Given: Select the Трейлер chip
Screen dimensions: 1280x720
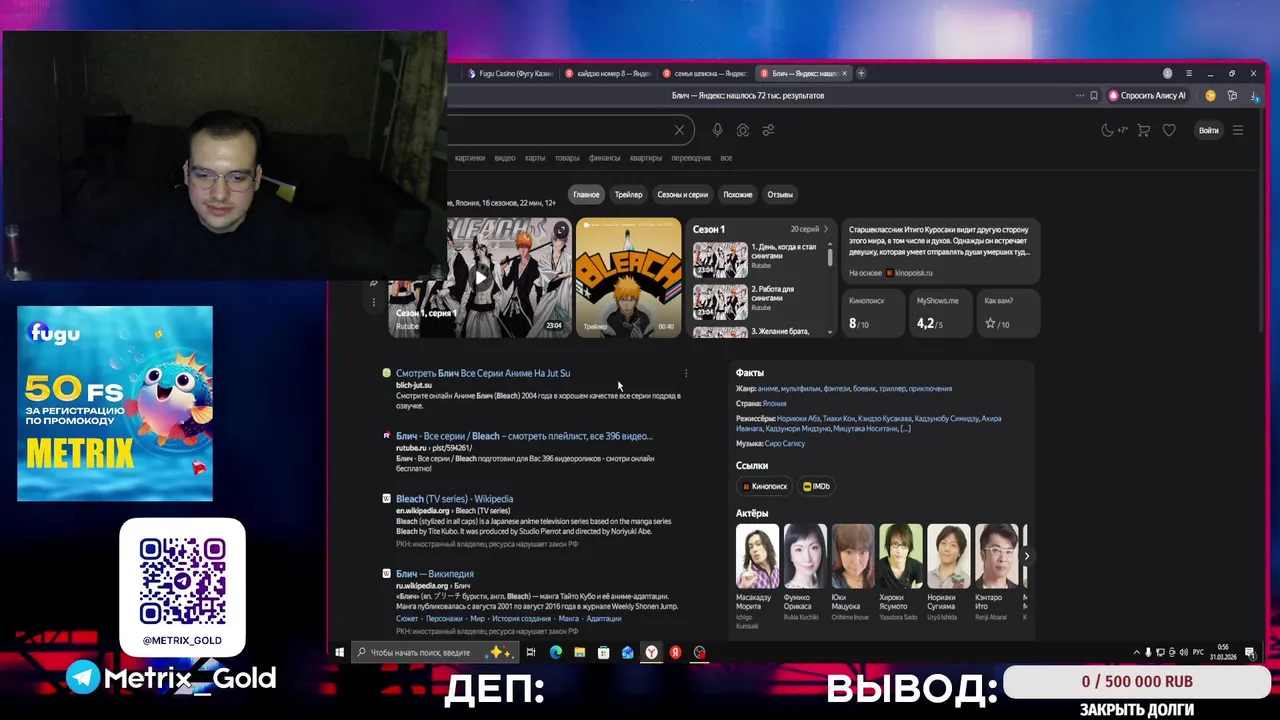Looking at the screenshot, I should (x=628, y=194).
